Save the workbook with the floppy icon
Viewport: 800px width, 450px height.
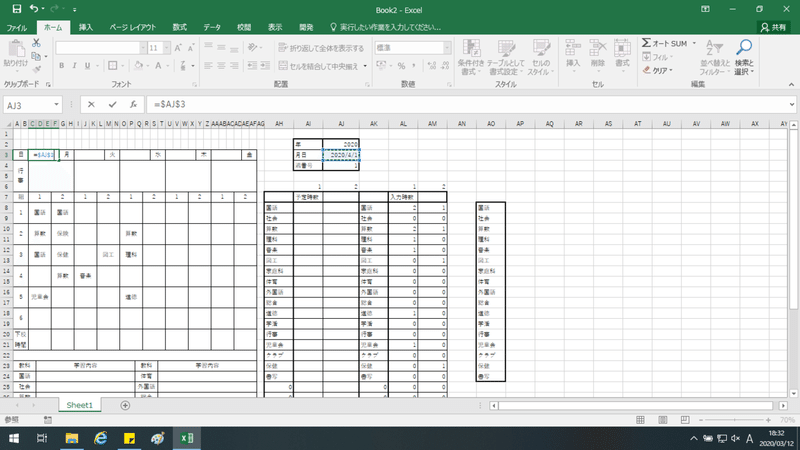(17, 9)
